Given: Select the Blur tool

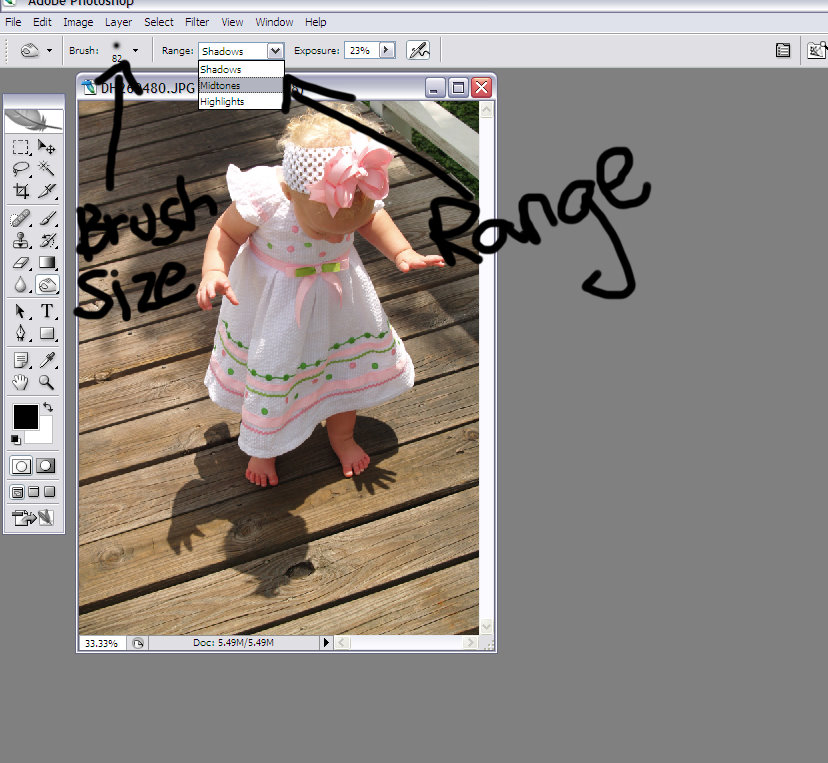Looking at the screenshot, I should point(21,285).
